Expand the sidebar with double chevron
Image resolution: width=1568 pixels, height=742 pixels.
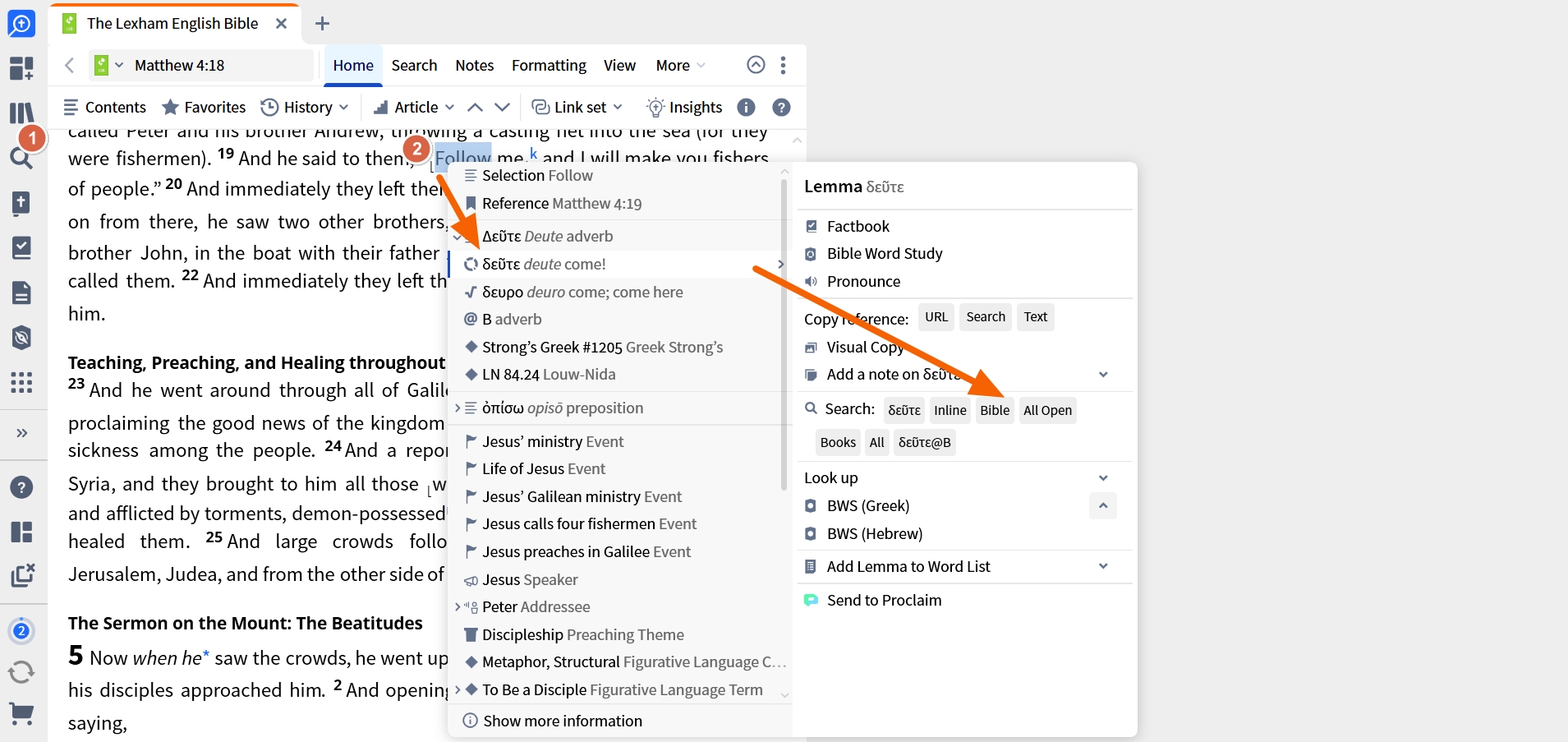22,433
